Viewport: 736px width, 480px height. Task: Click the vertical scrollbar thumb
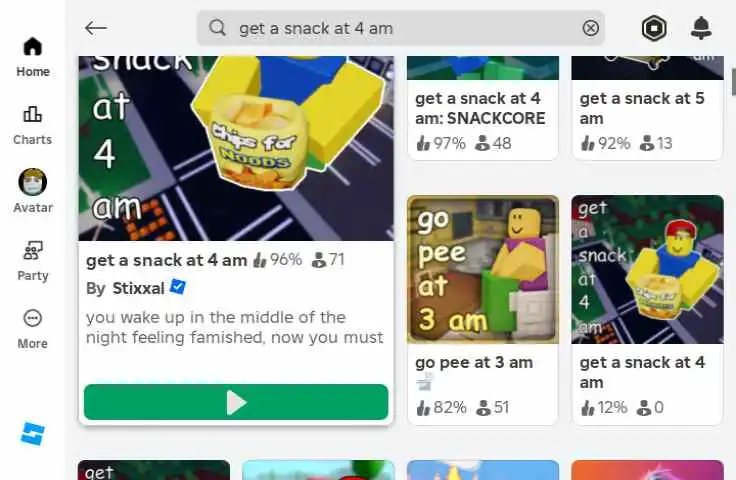(734, 82)
